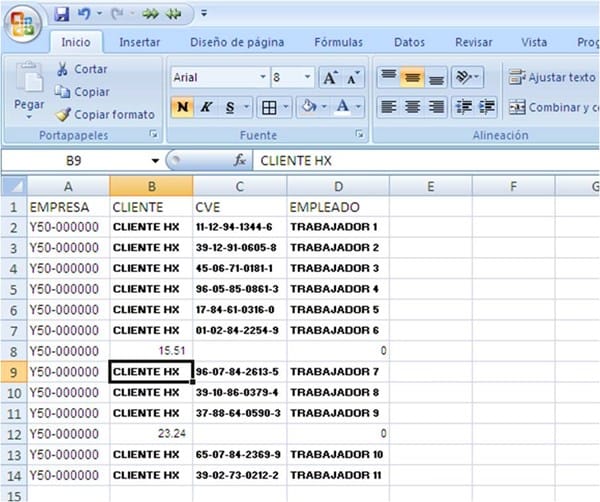
Task: Toggle Subrayado underline formatting
Action: (230, 108)
